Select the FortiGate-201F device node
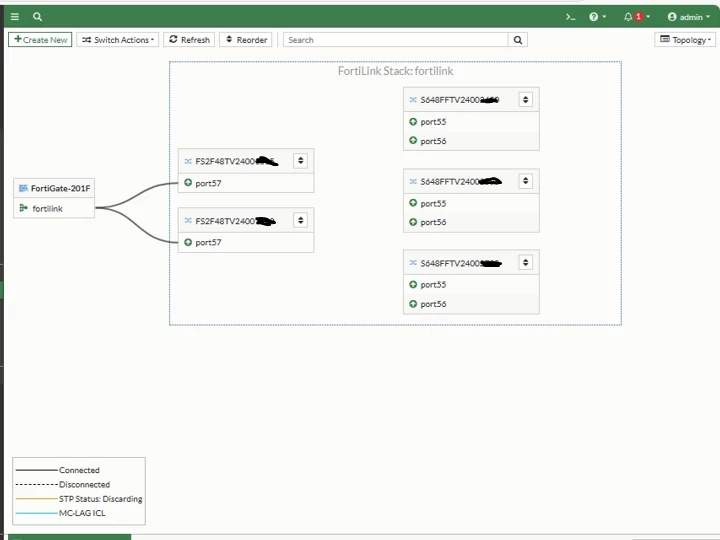 point(54,188)
